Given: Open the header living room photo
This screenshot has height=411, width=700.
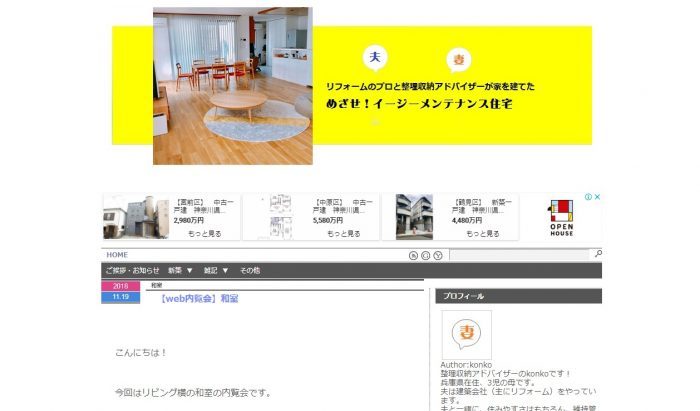Looking at the screenshot, I should [233, 86].
